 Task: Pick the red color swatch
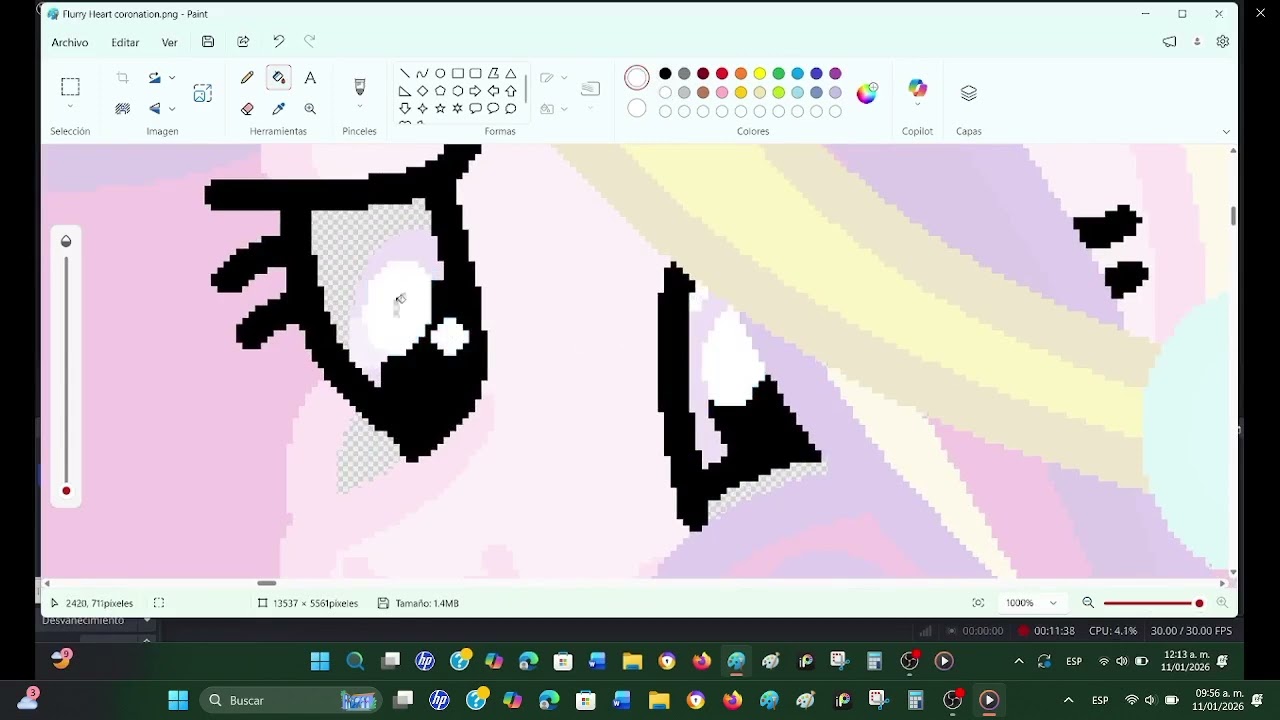722,73
